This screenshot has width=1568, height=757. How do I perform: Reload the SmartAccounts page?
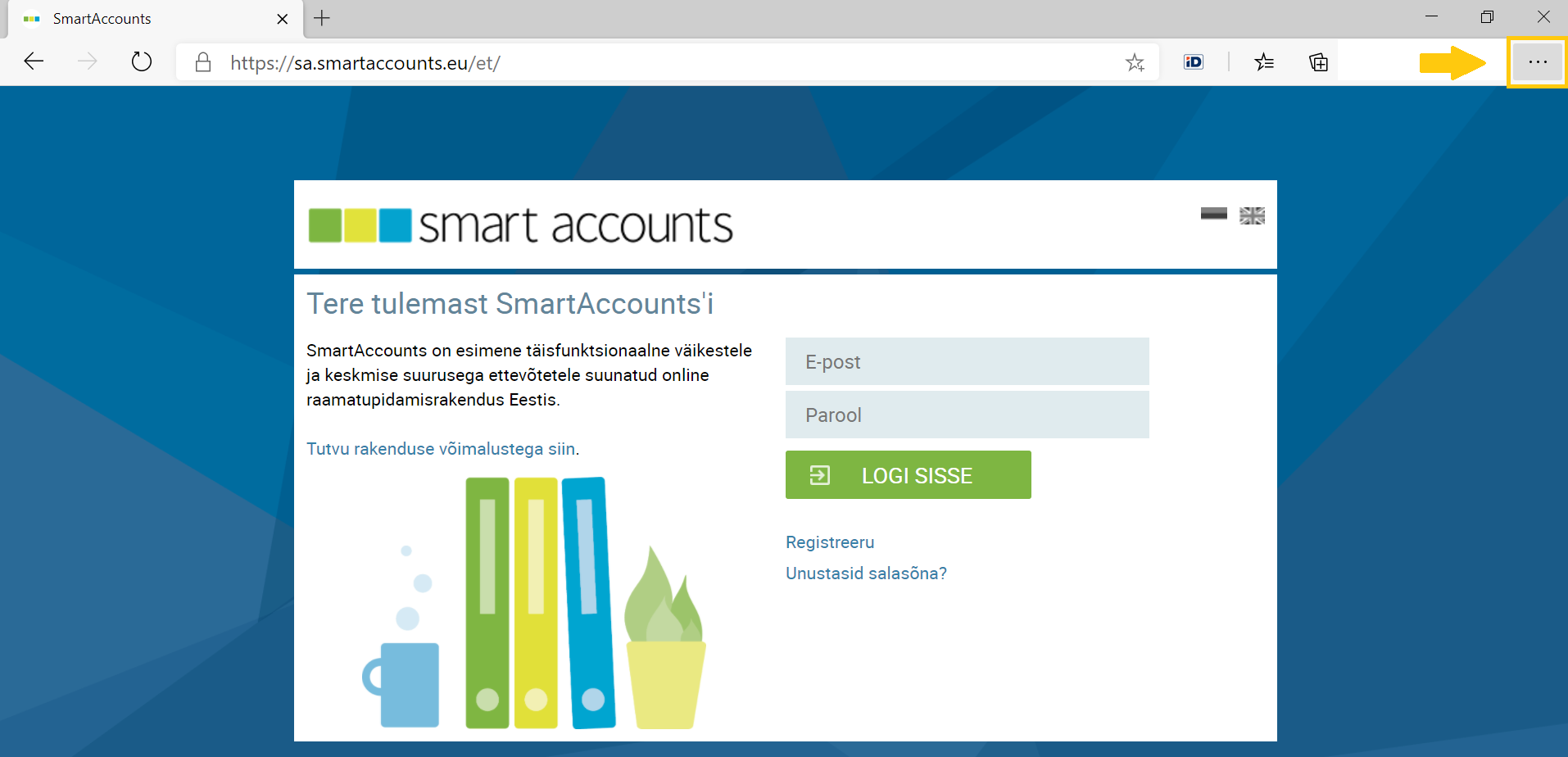click(142, 61)
